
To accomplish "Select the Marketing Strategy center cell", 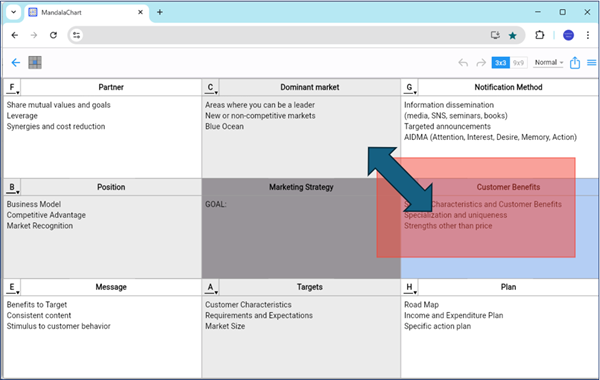I will [301, 228].
